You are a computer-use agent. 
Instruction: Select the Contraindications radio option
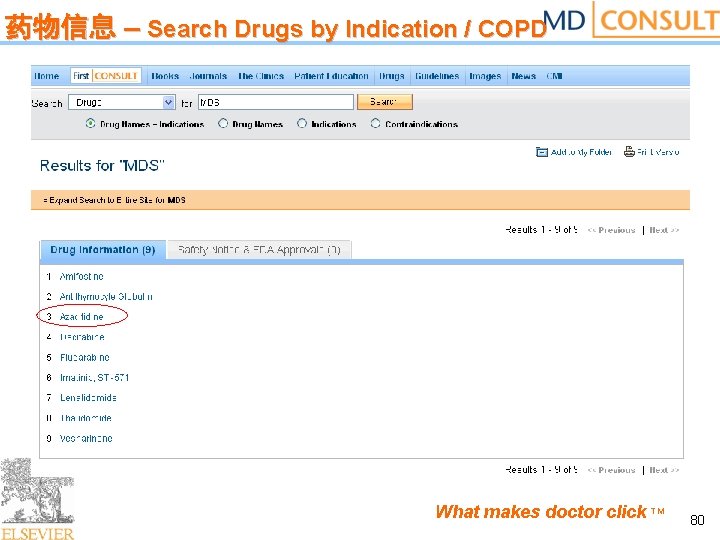(x=376, y=124)
